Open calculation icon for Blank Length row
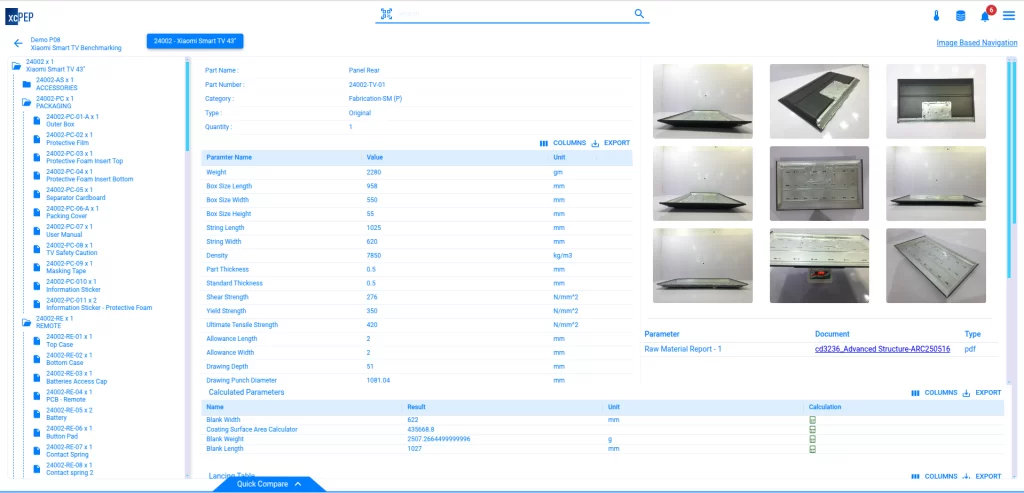The width and height of the screenshot is (1024, 493). [812, 449]
